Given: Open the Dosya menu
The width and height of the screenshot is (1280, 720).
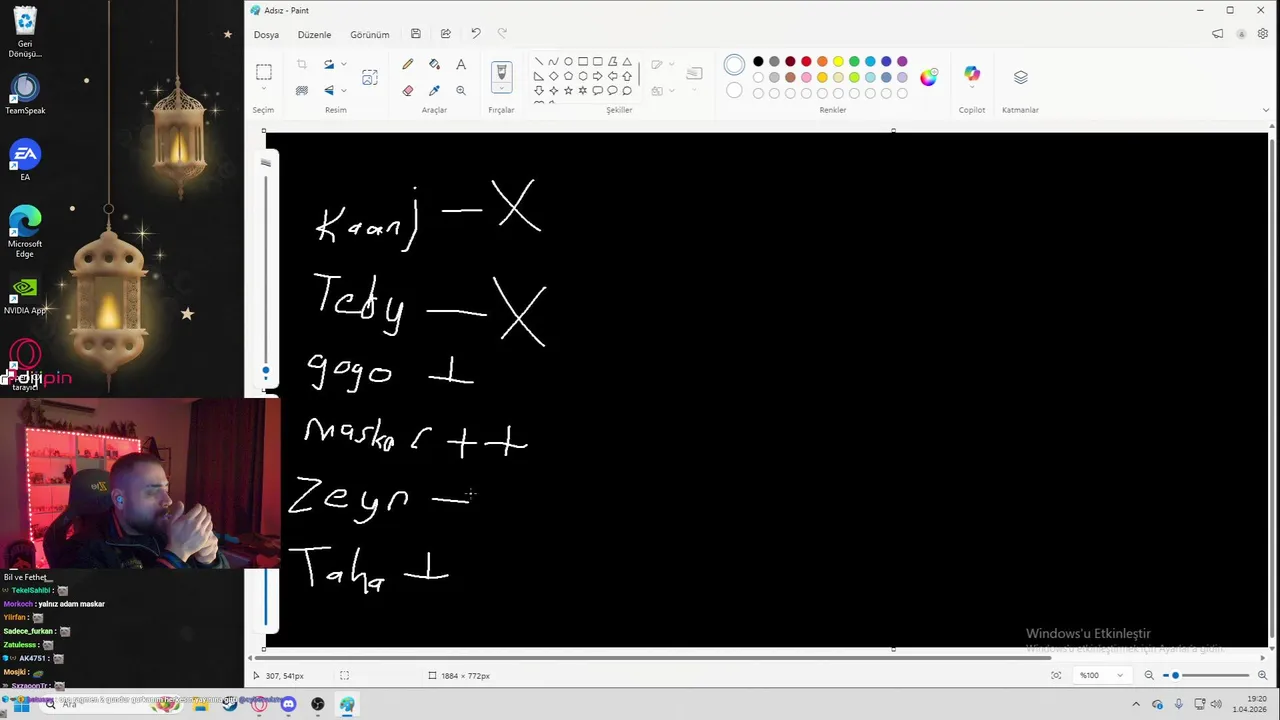Looking at the screenshot, I should [266, 35].
